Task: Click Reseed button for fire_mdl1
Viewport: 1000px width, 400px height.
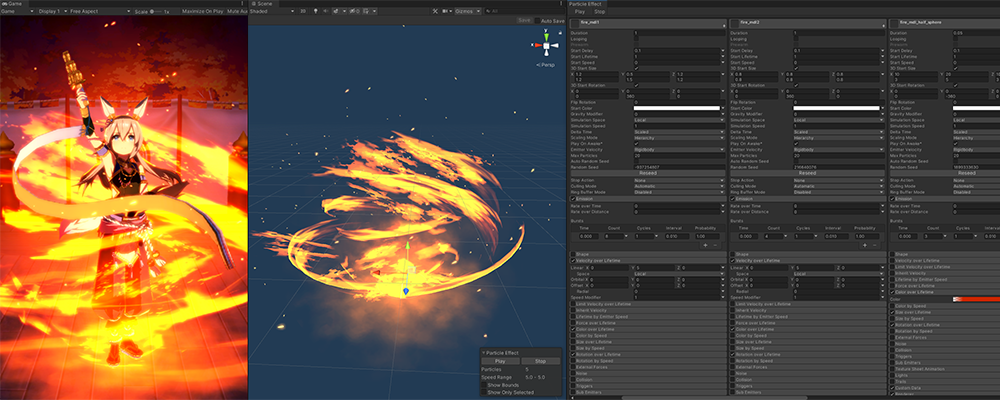Action: 649,172
